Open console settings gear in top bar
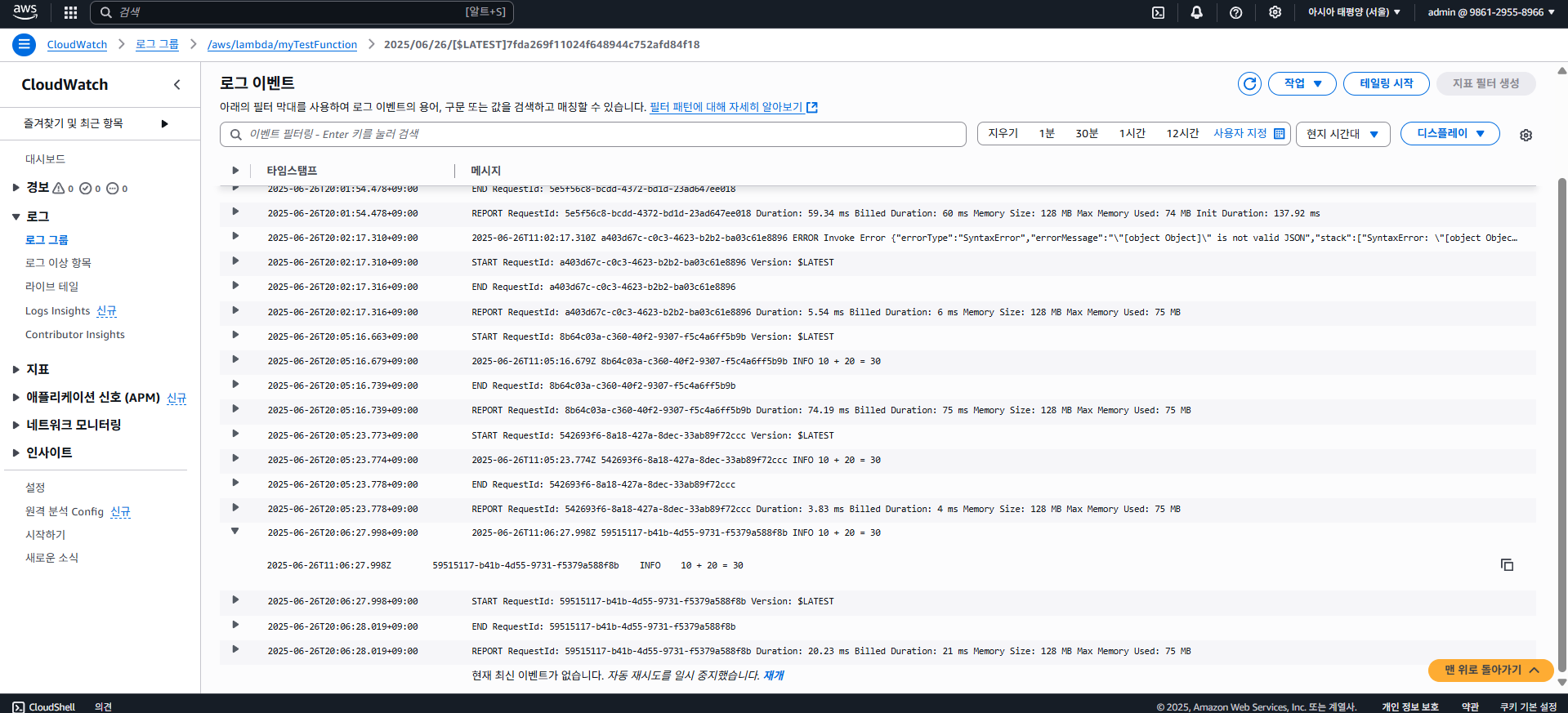This screenshot has height=713, width=1568. coord(1275,12)
